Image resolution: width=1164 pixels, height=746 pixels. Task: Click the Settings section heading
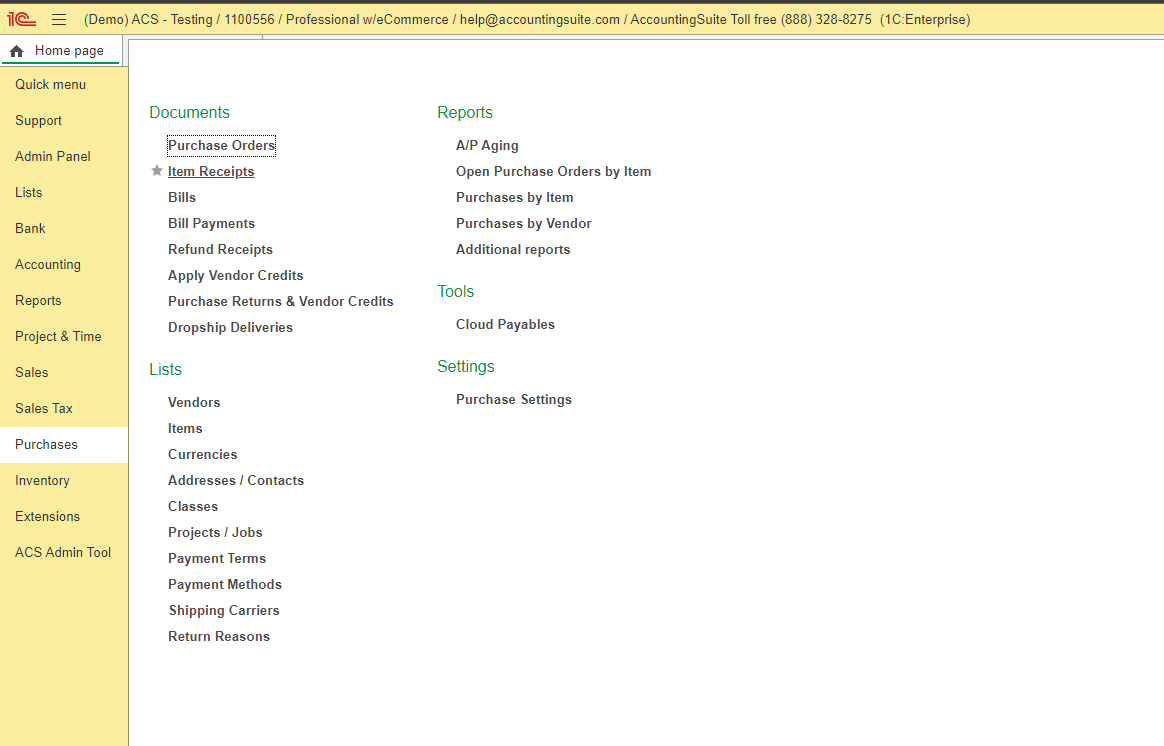click(465, 366)
